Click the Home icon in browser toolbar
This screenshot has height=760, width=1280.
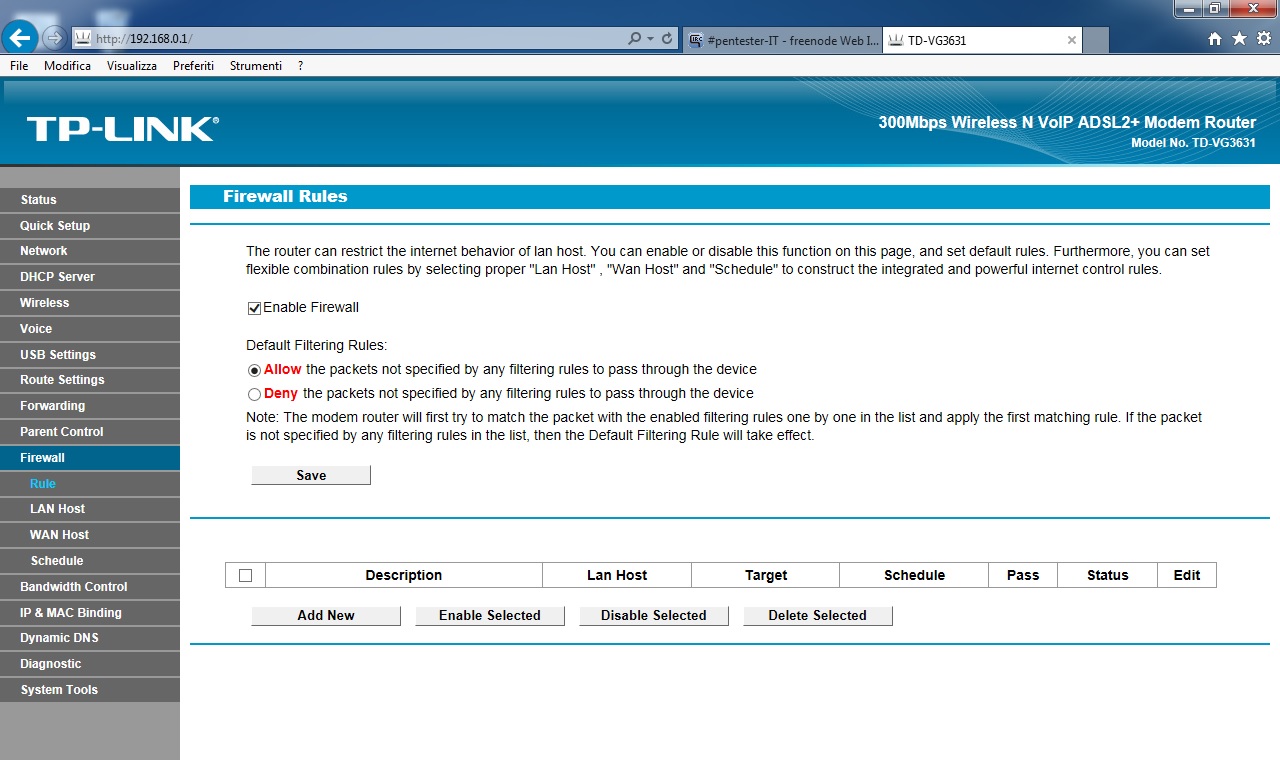pyautogui.click(x=1215, y=39)
